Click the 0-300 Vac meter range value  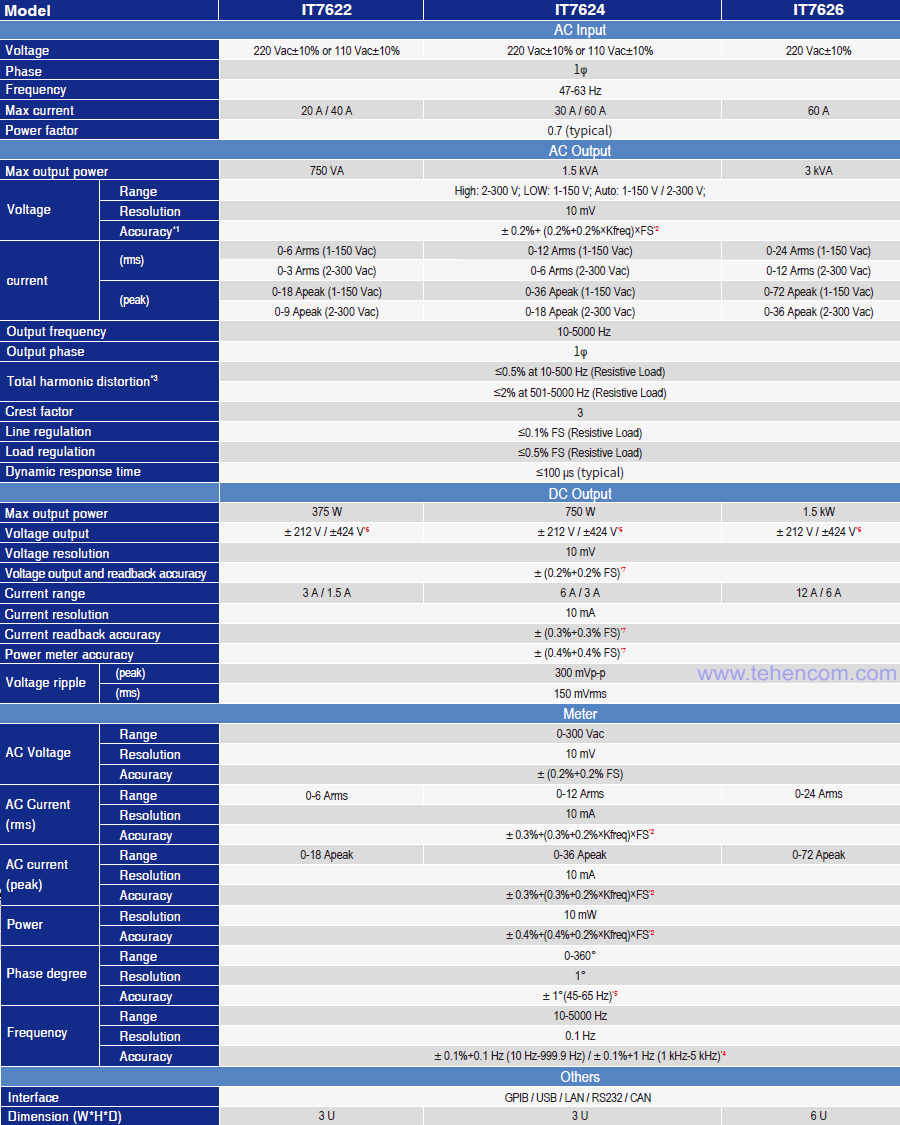580,734
